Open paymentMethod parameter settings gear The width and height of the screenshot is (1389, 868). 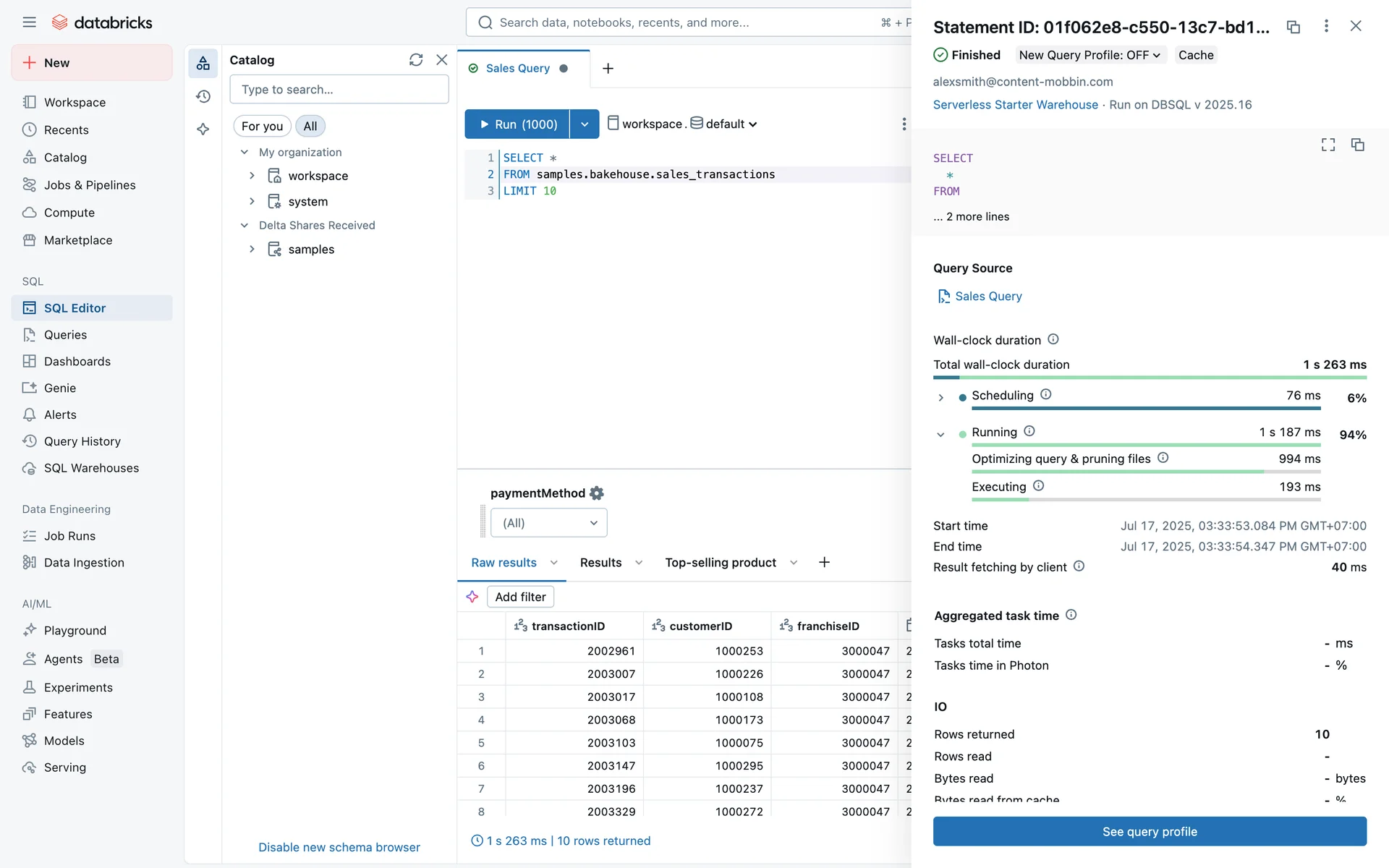click(x=597, y=493)
